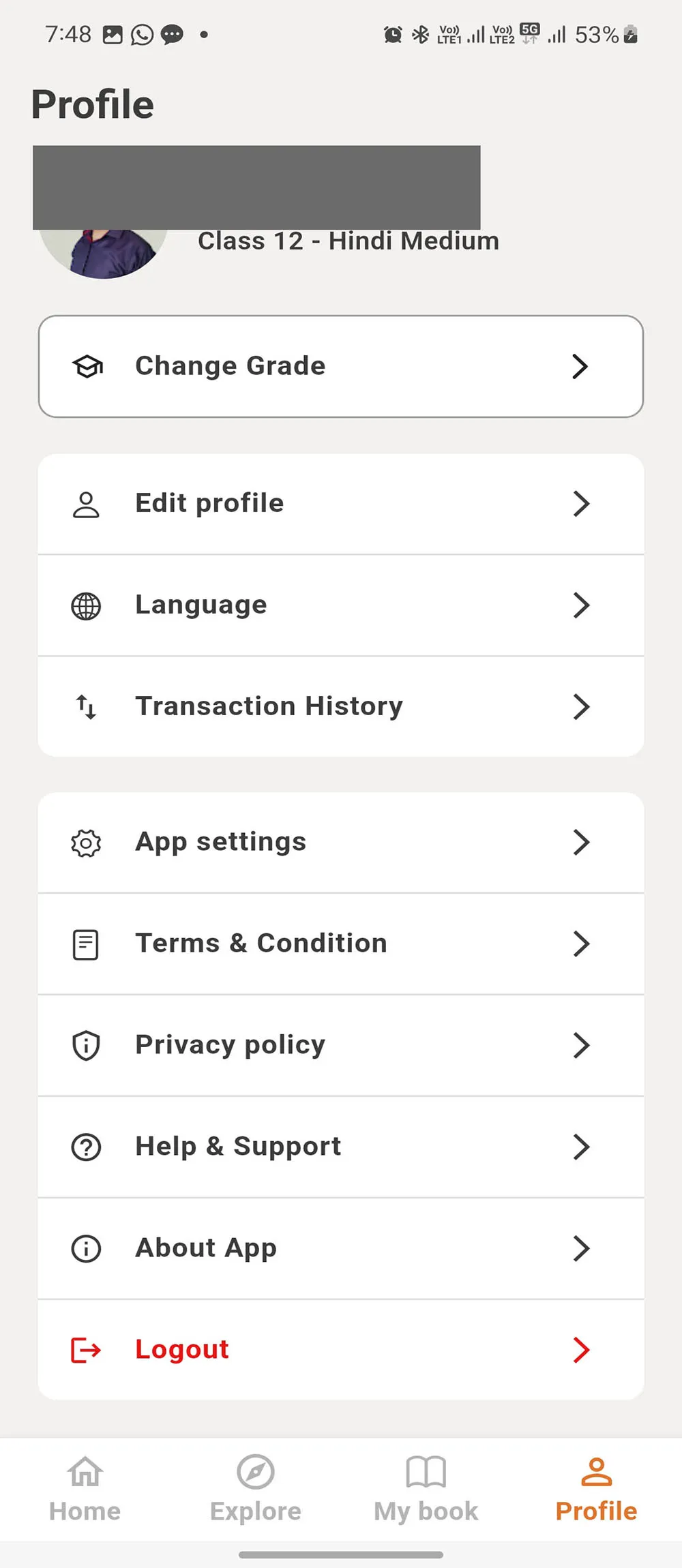
Task: Tap the globe icon beside Language
Action: [x=86, y=606]
